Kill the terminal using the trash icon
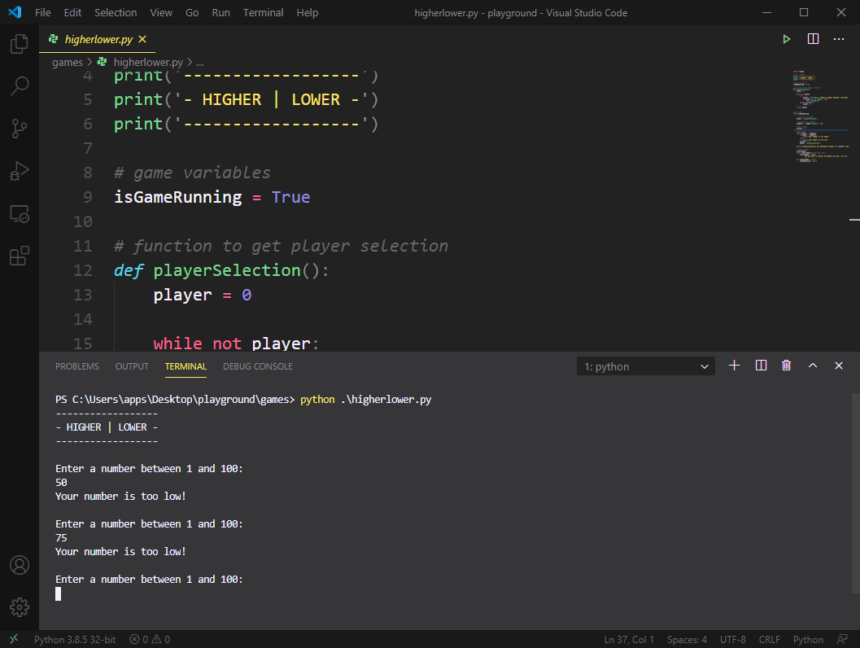Image resolution: width=860 pixels, height=648 pixels. coord(786,365)
